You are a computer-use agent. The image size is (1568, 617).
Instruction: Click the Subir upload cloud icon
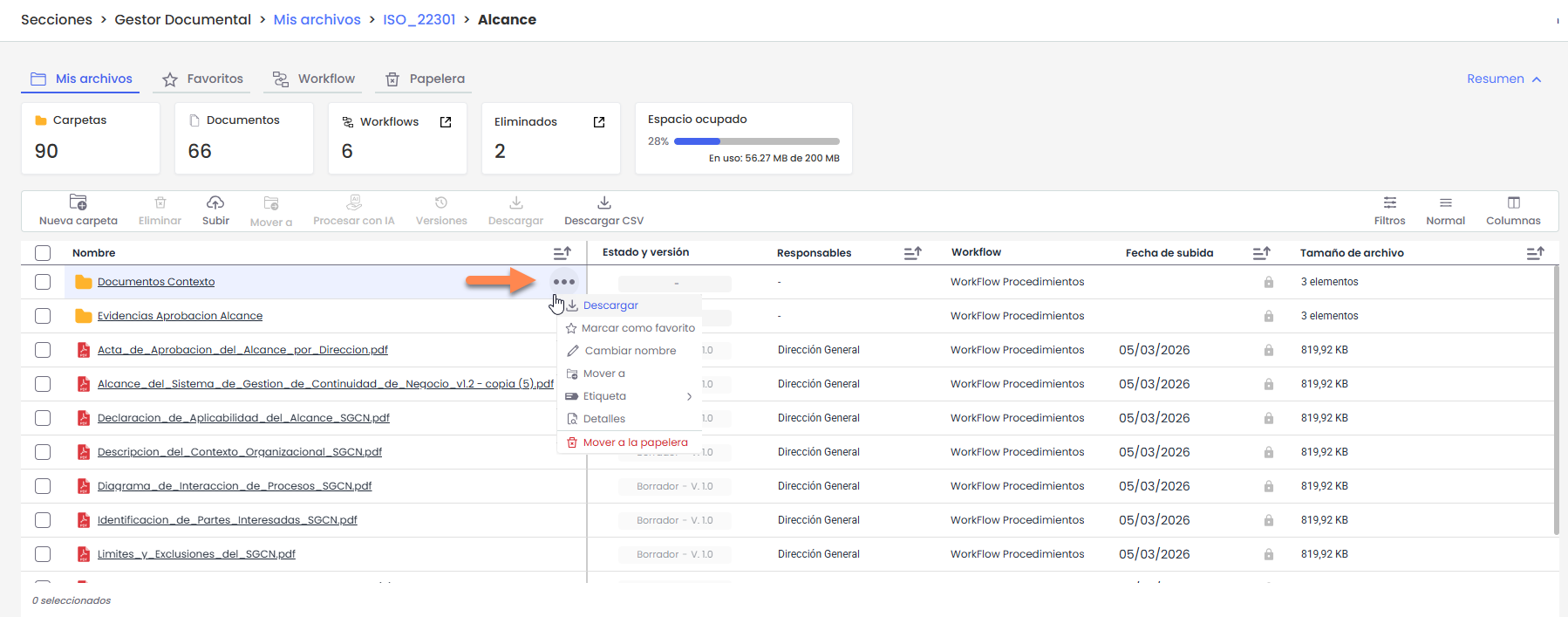215,202
